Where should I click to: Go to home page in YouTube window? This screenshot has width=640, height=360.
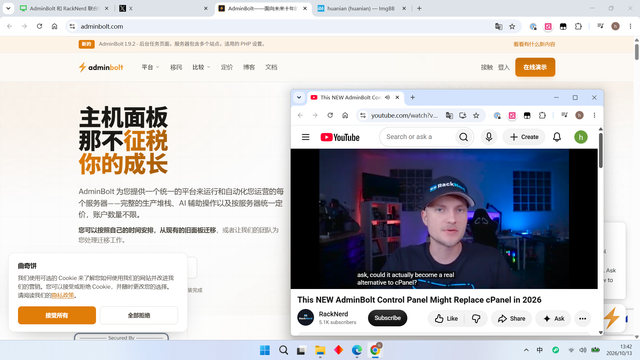pos(345,116)
